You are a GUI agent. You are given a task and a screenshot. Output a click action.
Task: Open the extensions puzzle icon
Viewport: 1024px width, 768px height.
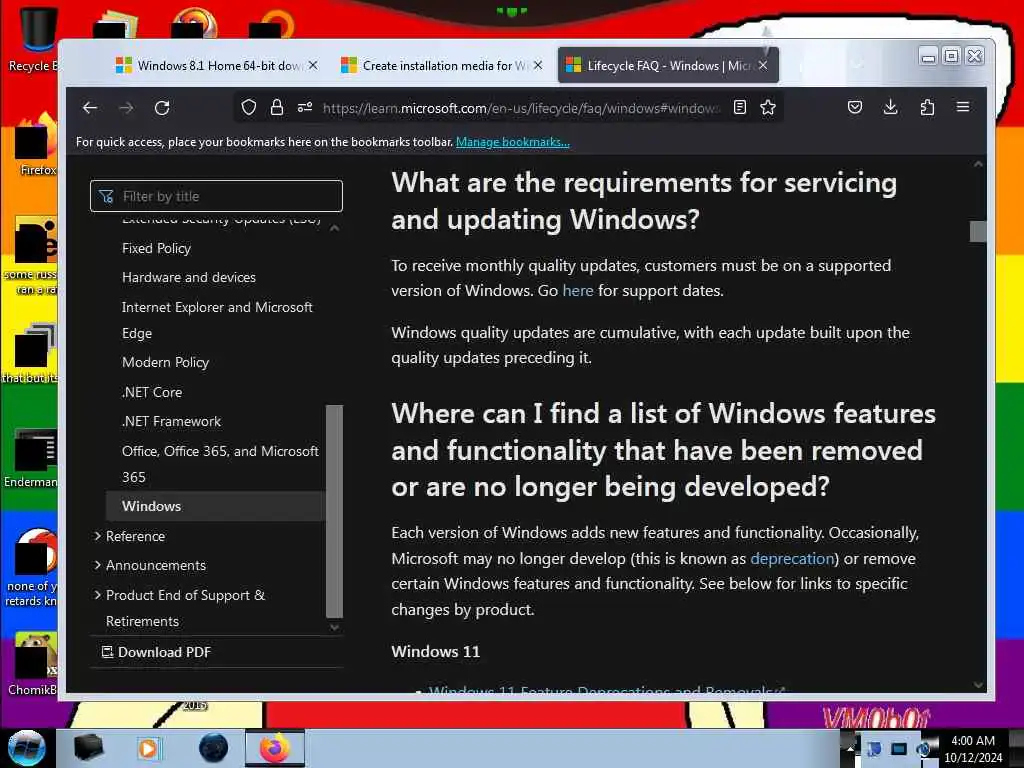[927, 108]
